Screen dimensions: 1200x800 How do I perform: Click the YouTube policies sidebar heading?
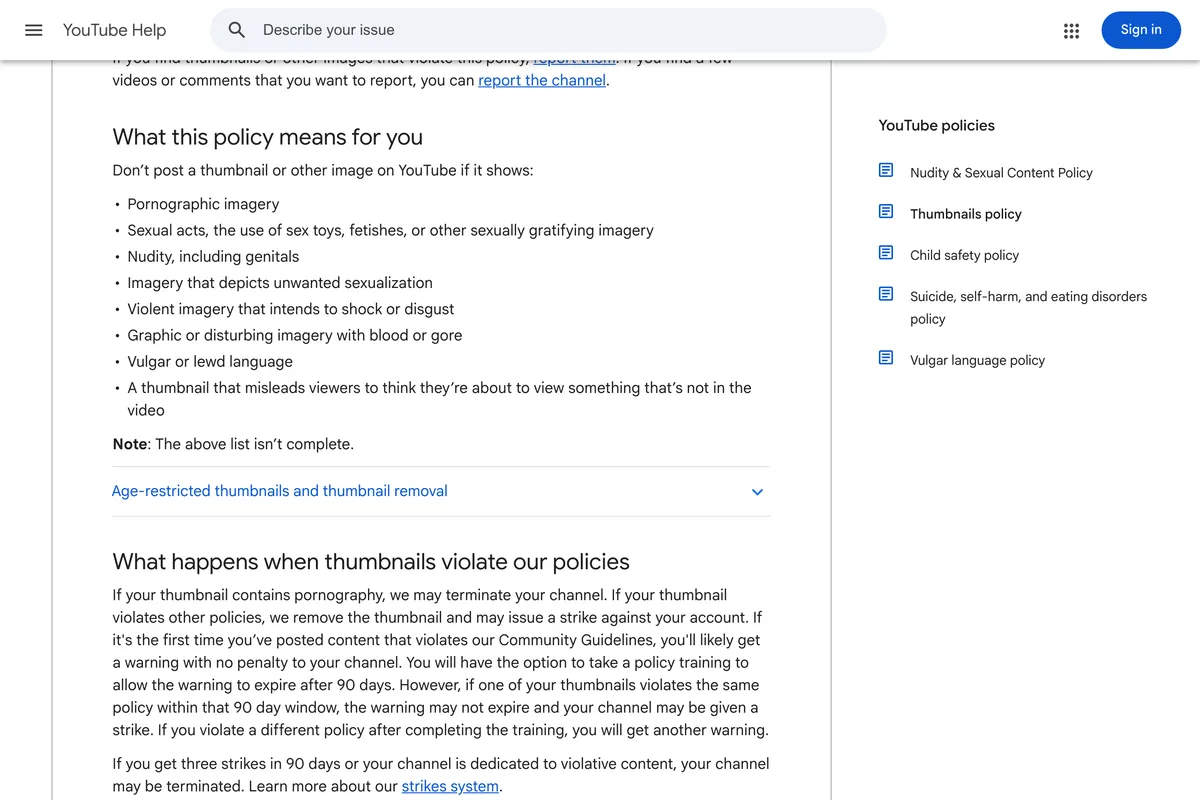(937, 125)
